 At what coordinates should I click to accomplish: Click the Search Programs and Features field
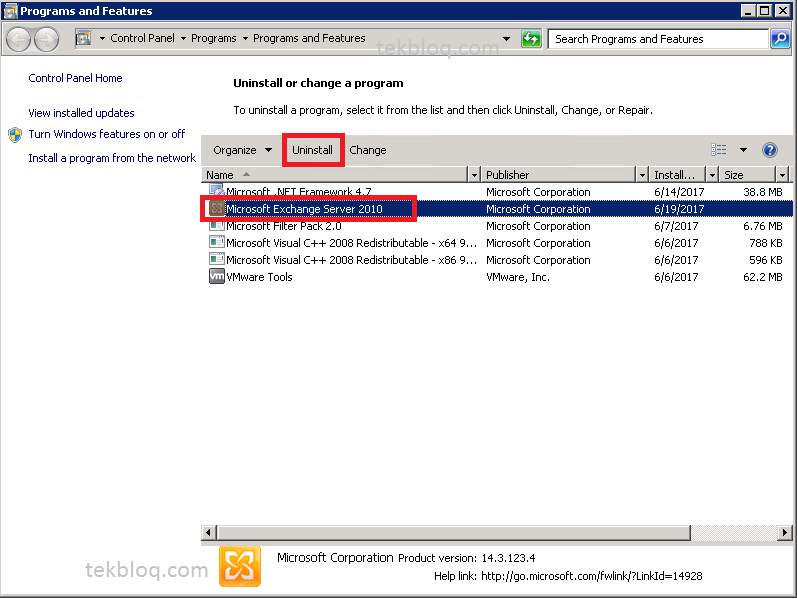[658, 39]
